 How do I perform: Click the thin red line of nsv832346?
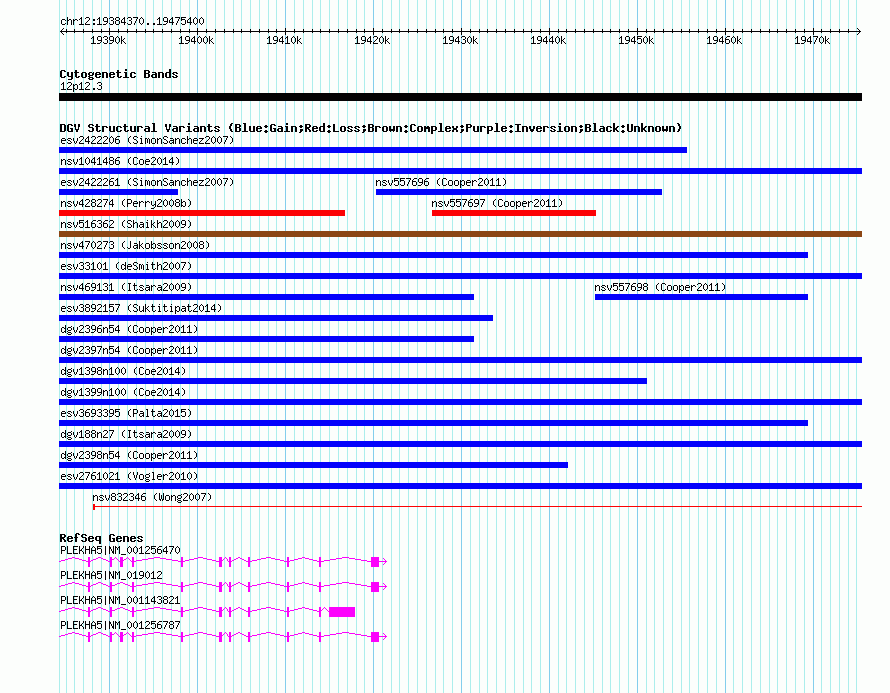(x=477, y=506)
